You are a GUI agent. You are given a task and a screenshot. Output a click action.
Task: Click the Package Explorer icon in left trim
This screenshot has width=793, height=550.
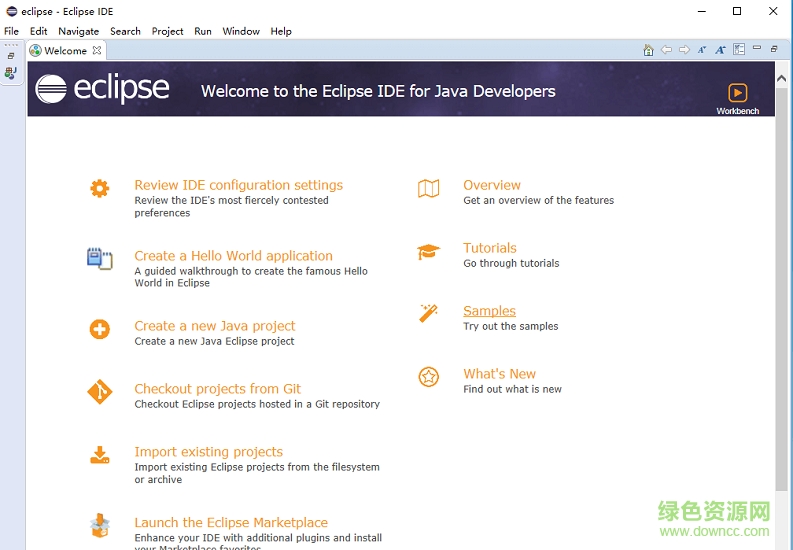pos(11,73)
